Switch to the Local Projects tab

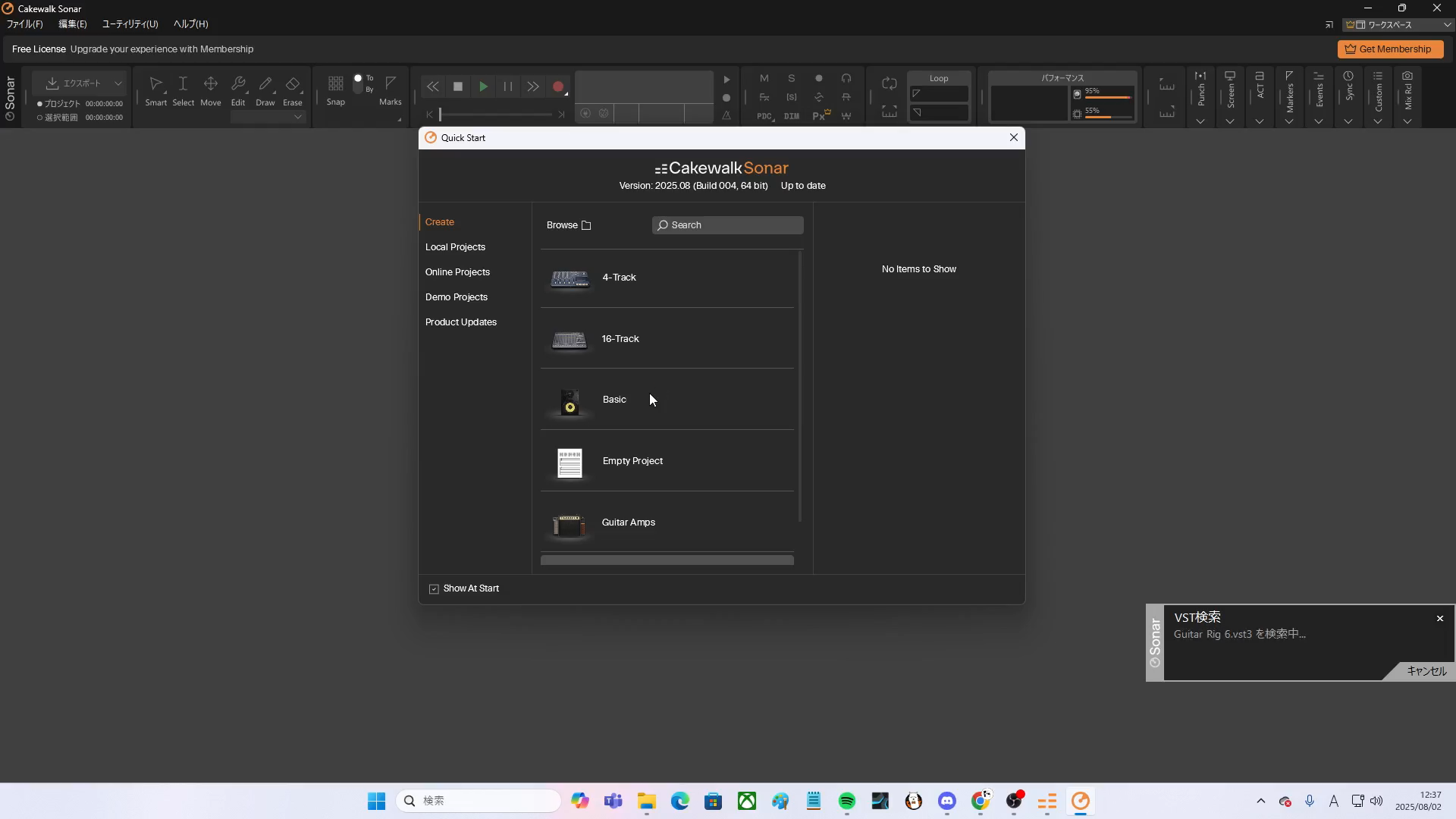click(x=455, y=247)
